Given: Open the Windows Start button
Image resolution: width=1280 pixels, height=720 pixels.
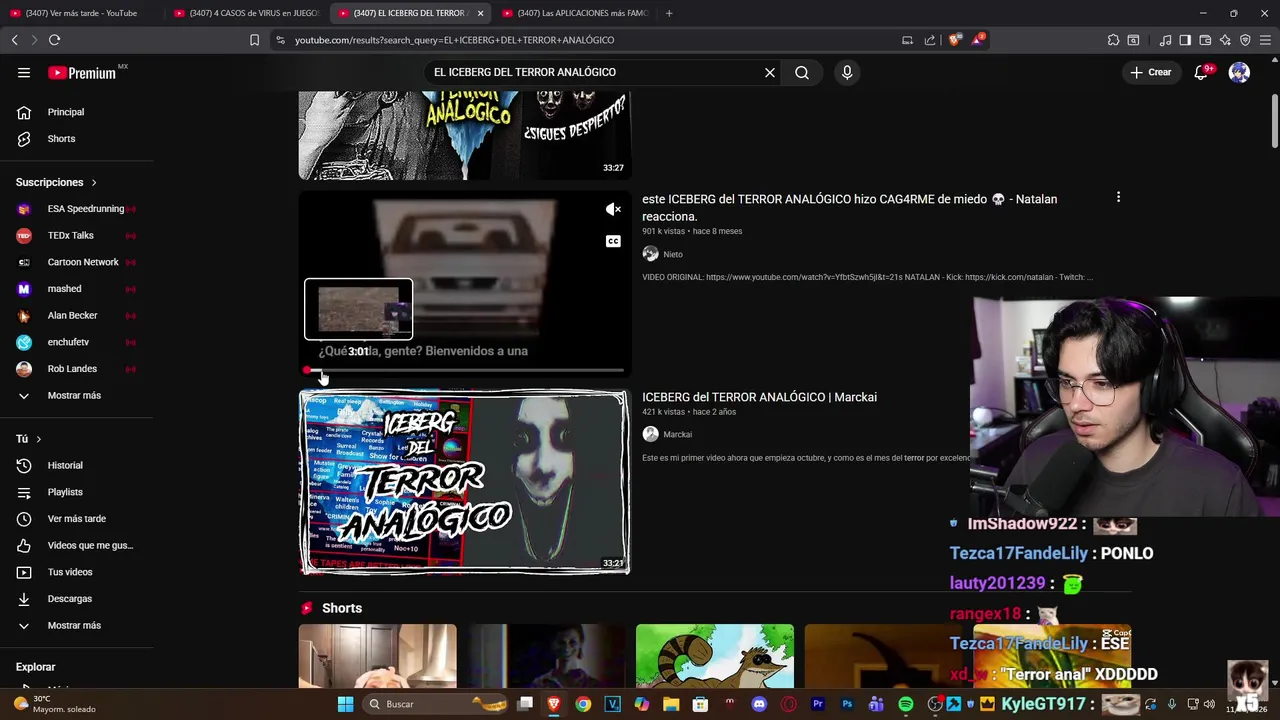Looking at the screenshot, I should point(345,704).
